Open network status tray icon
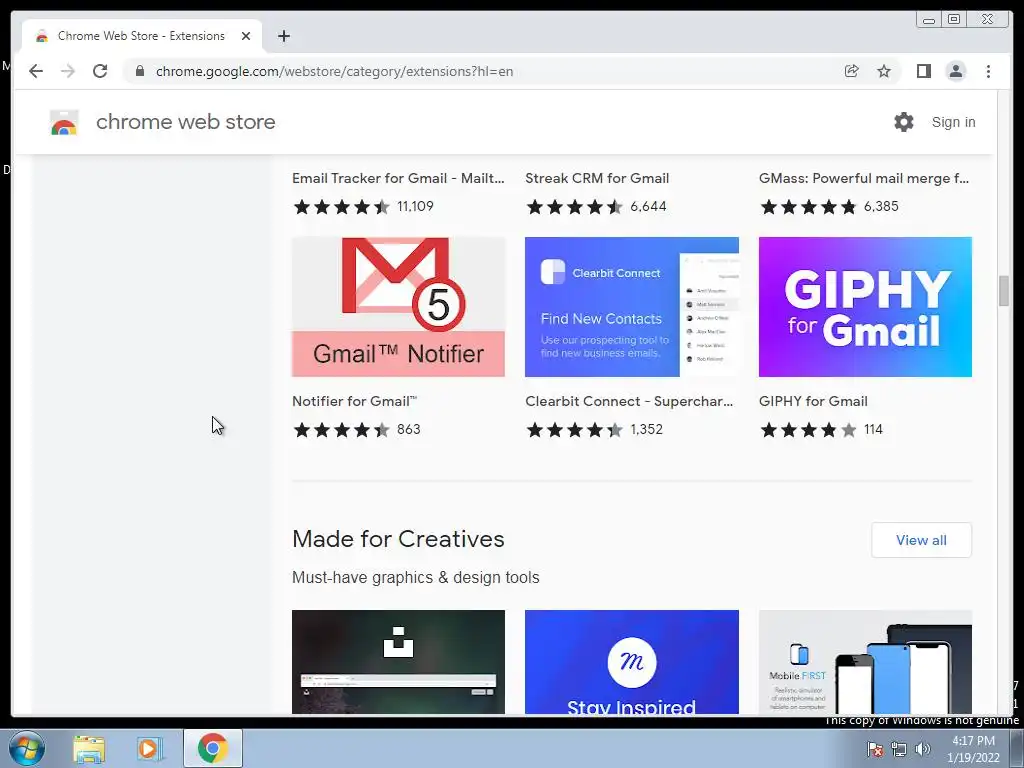The height and width of the screenshot is (768, 1024). [899, 749]
